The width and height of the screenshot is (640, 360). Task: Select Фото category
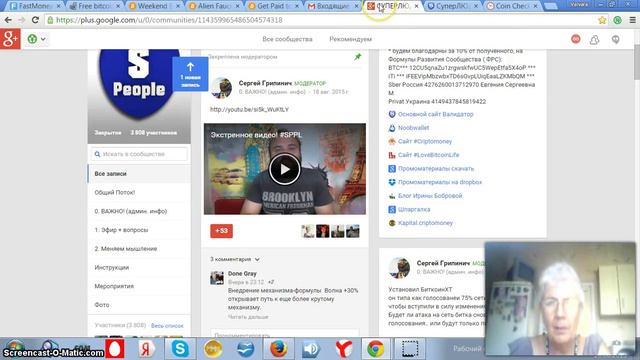pyautogui.click(x=139, y=305)
